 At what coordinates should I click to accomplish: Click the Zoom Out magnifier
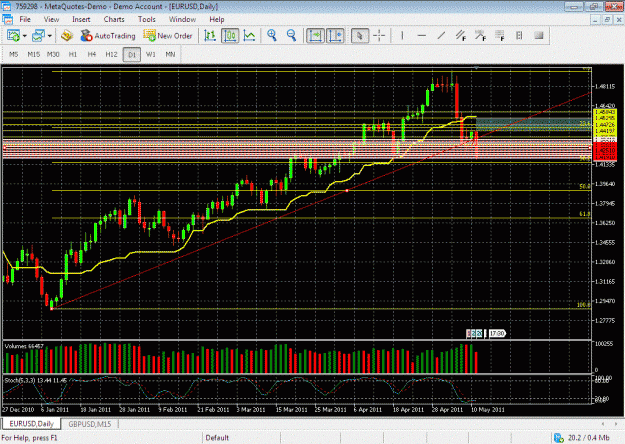tap(292, 36)
